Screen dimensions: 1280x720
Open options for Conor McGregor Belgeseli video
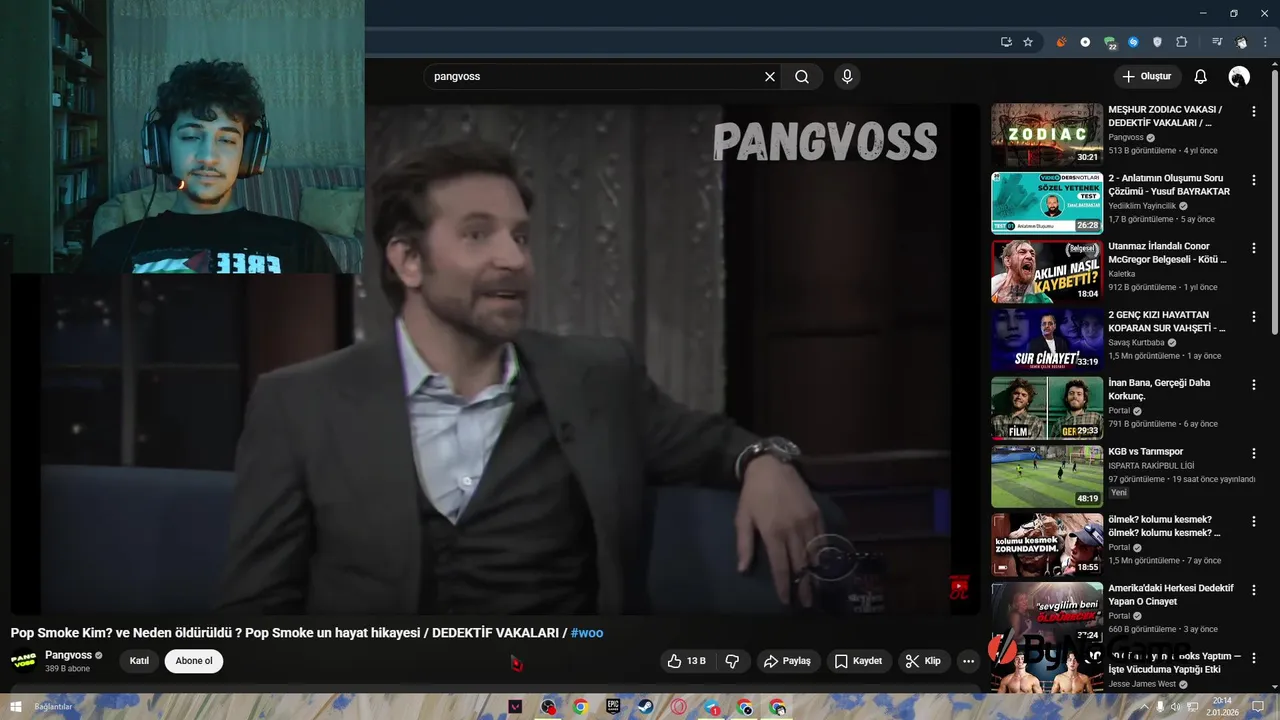tap(1254, 248)
